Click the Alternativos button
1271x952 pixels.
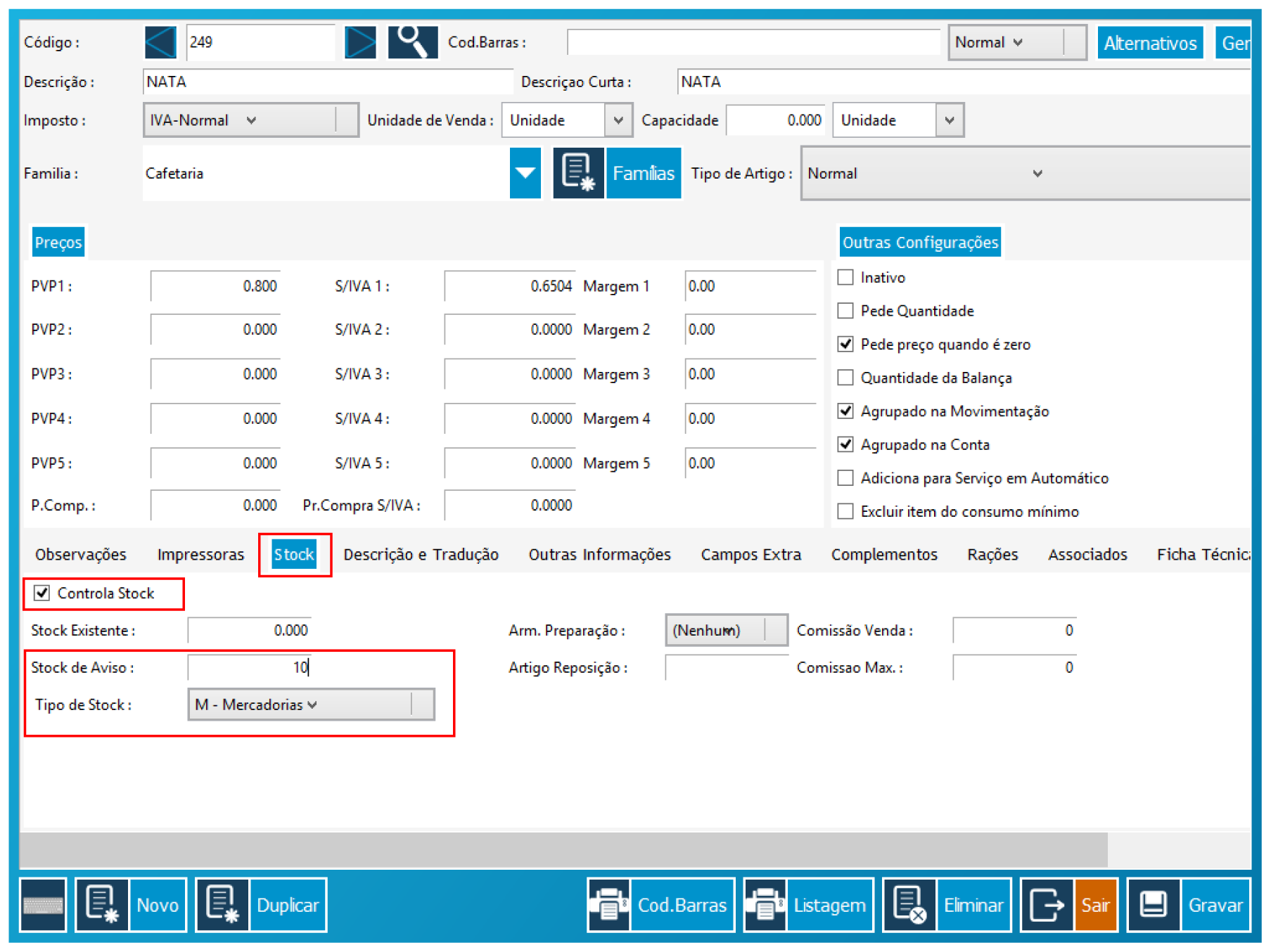[1149, 43]
